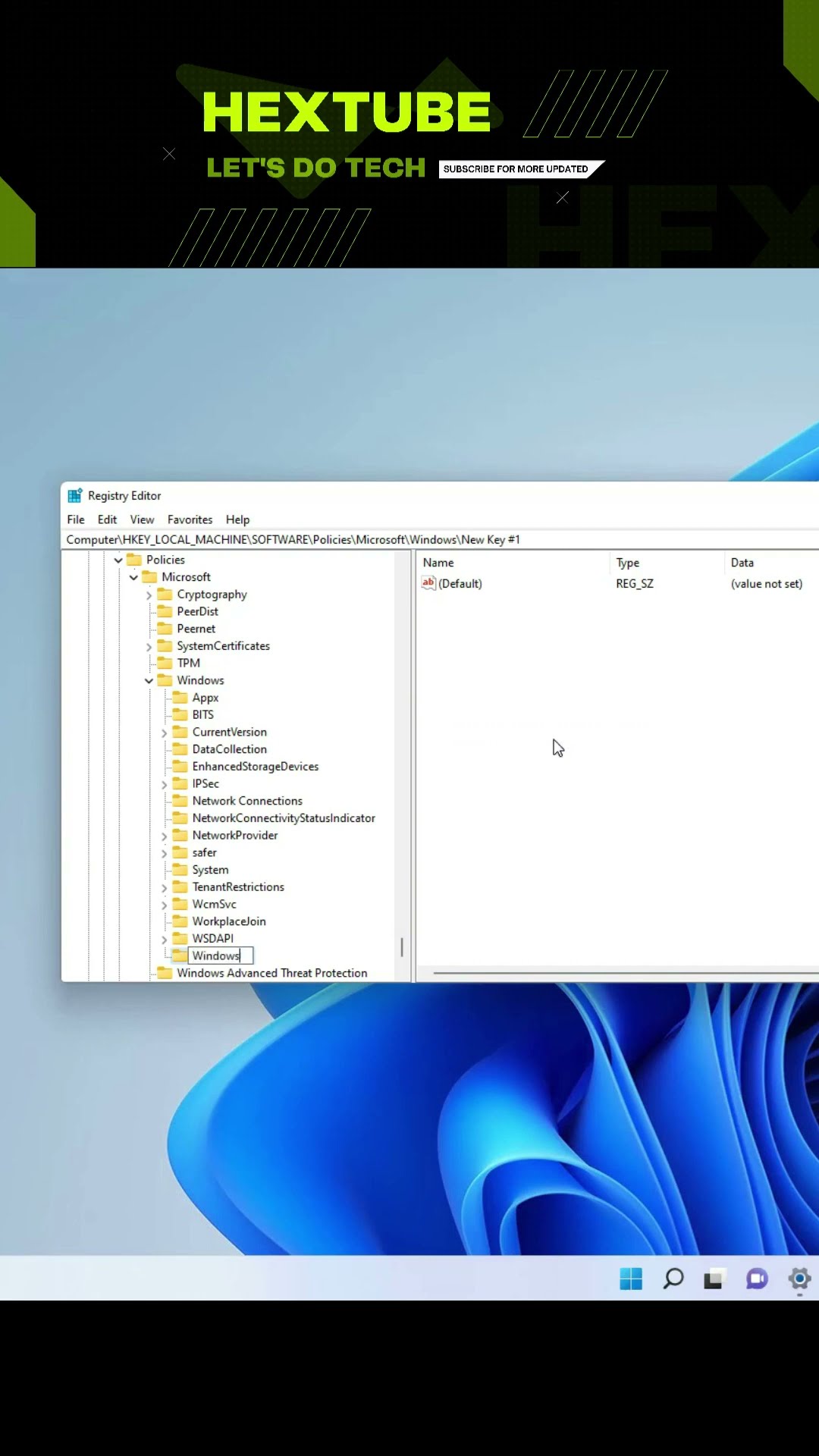
Task: Collapse the Microsoft key
Action: pyautogui.click(x=133, y=577)
